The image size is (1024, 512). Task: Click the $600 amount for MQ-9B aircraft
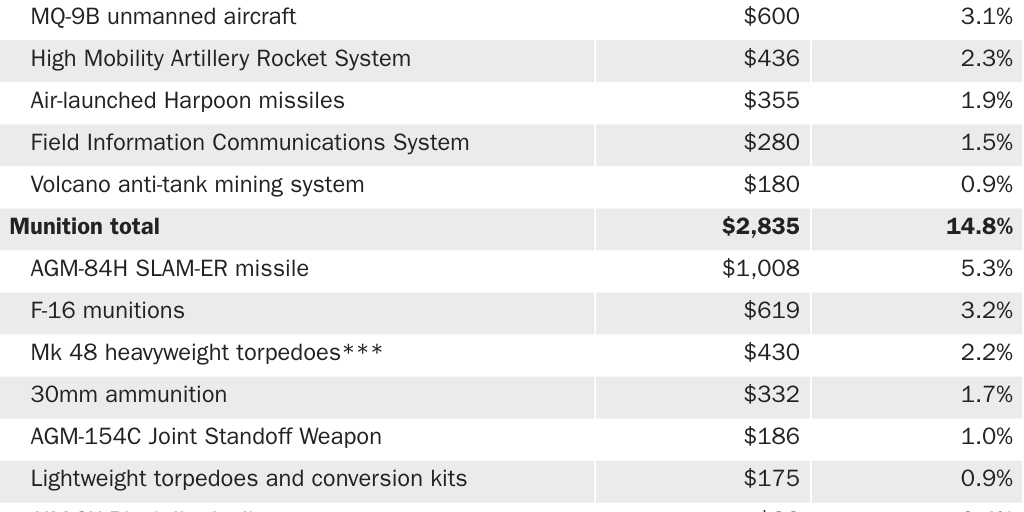[x=771, y=17]
